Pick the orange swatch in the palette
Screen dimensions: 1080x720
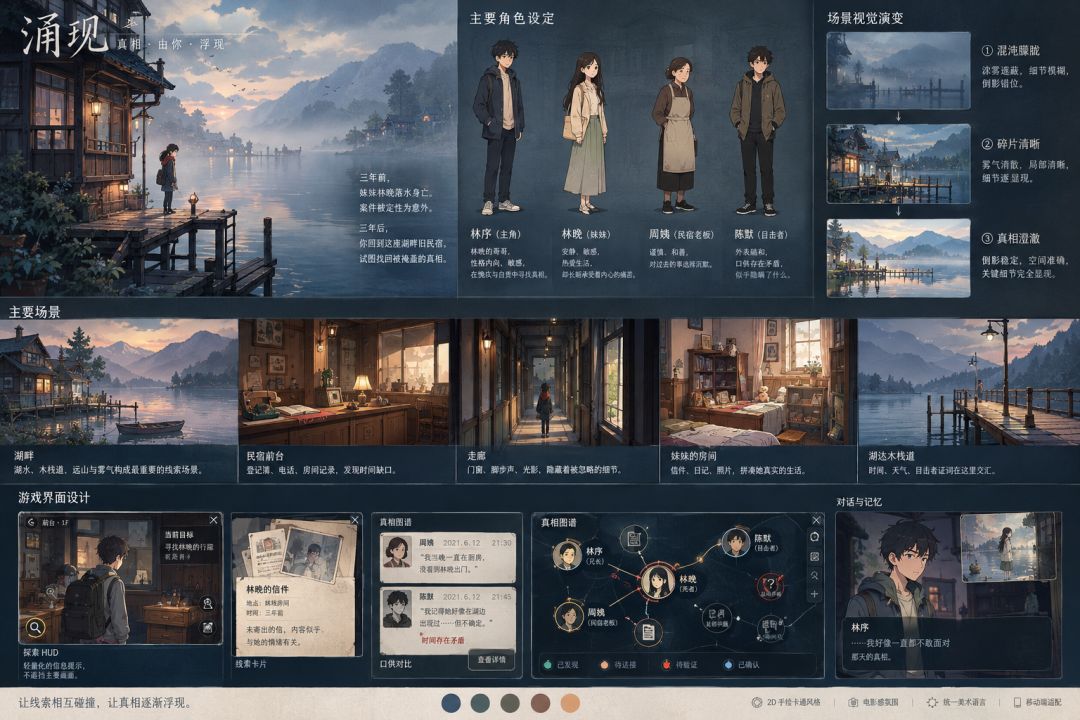coord(570,703)
